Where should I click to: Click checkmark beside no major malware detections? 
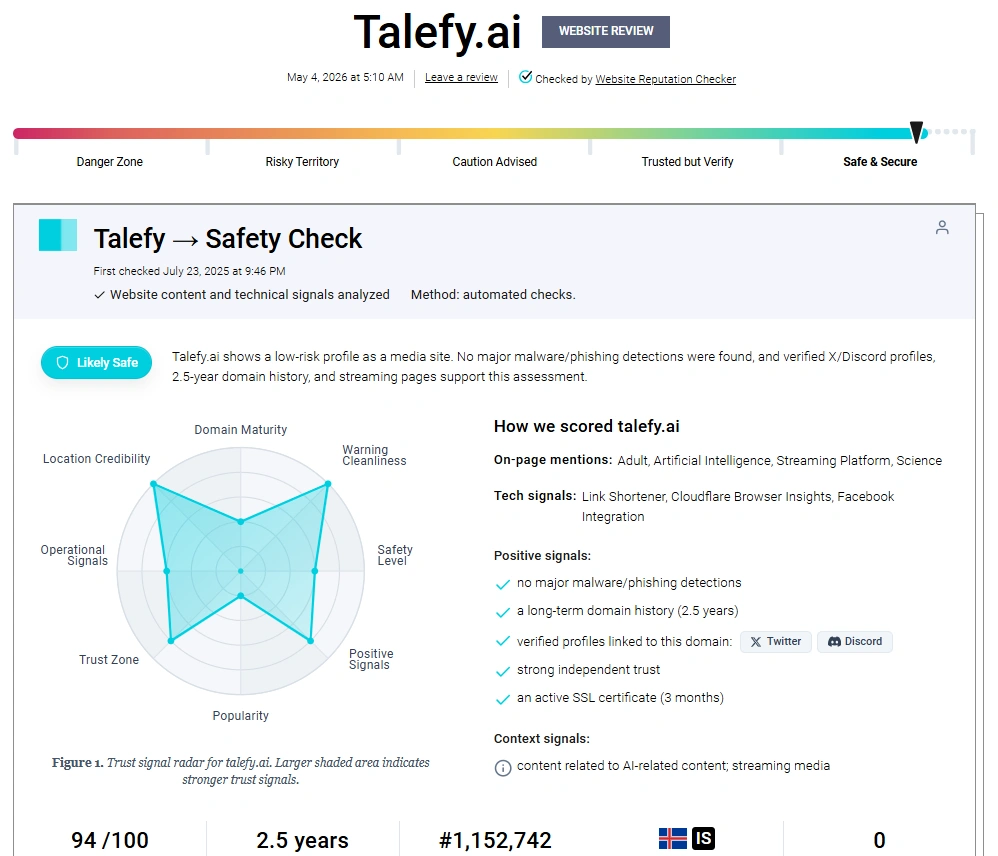point(503,584)
